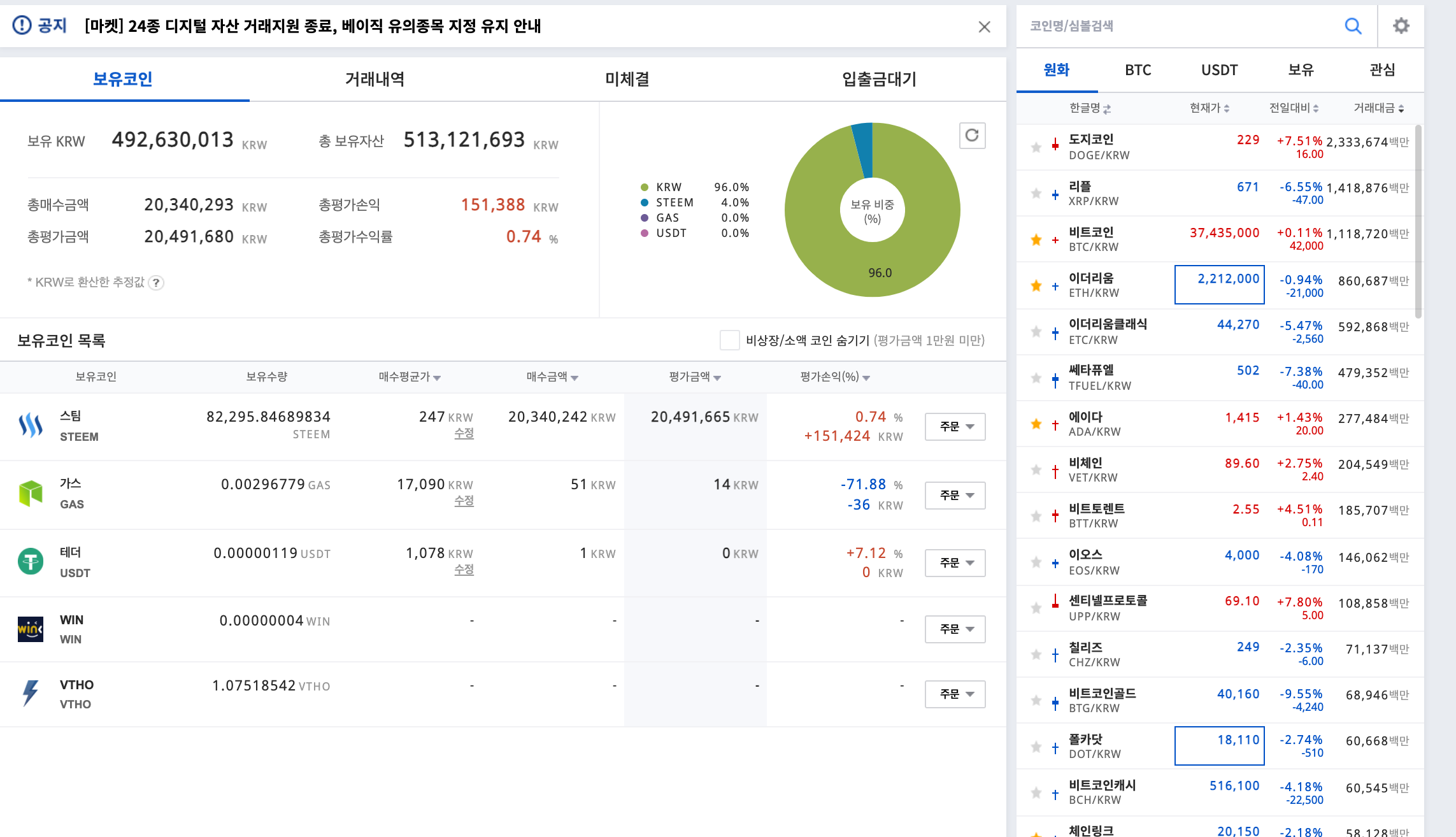The width and height of the screenshot is (1456, 837).
Task: Select the USDT market tab
Action: (x=1219, y=70)
